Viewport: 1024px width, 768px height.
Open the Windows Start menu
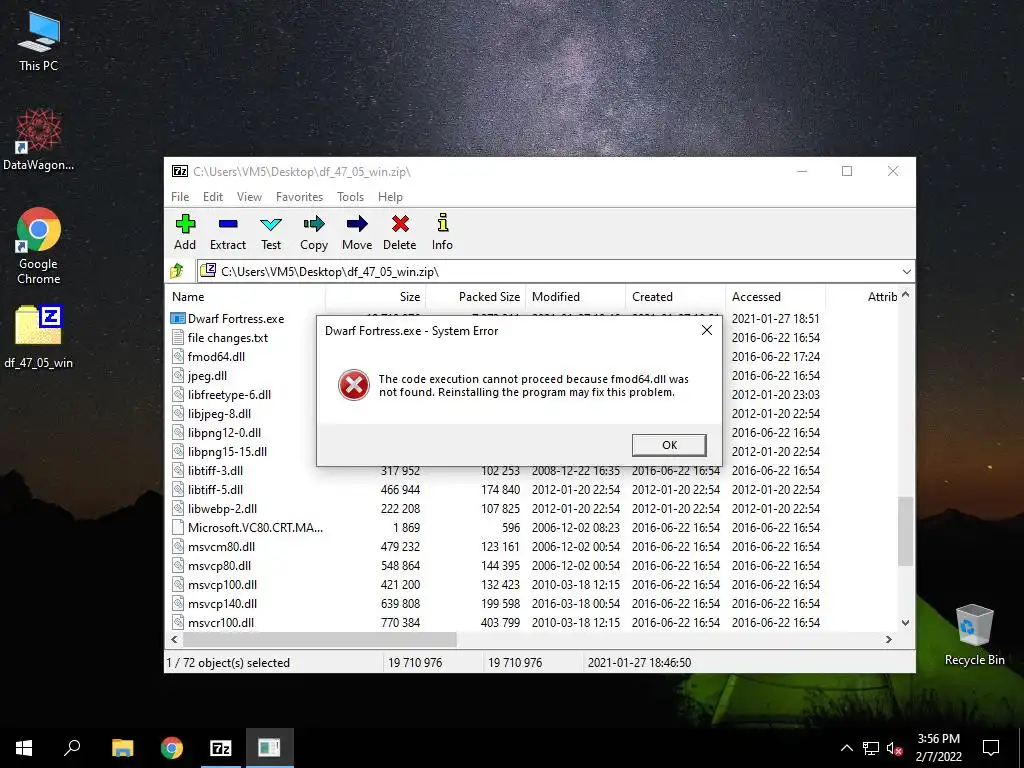[x=24, y=748]
